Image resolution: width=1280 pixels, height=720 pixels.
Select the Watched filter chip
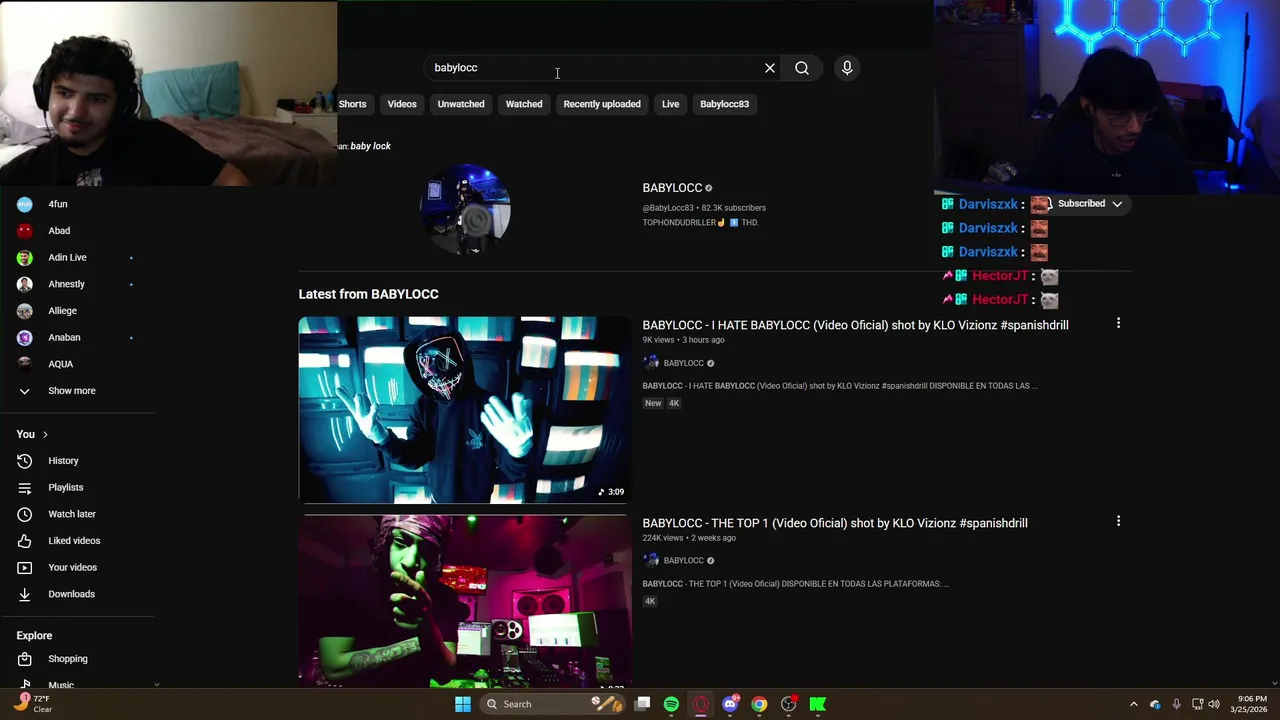pyautogui.click(x=524, y=104)
